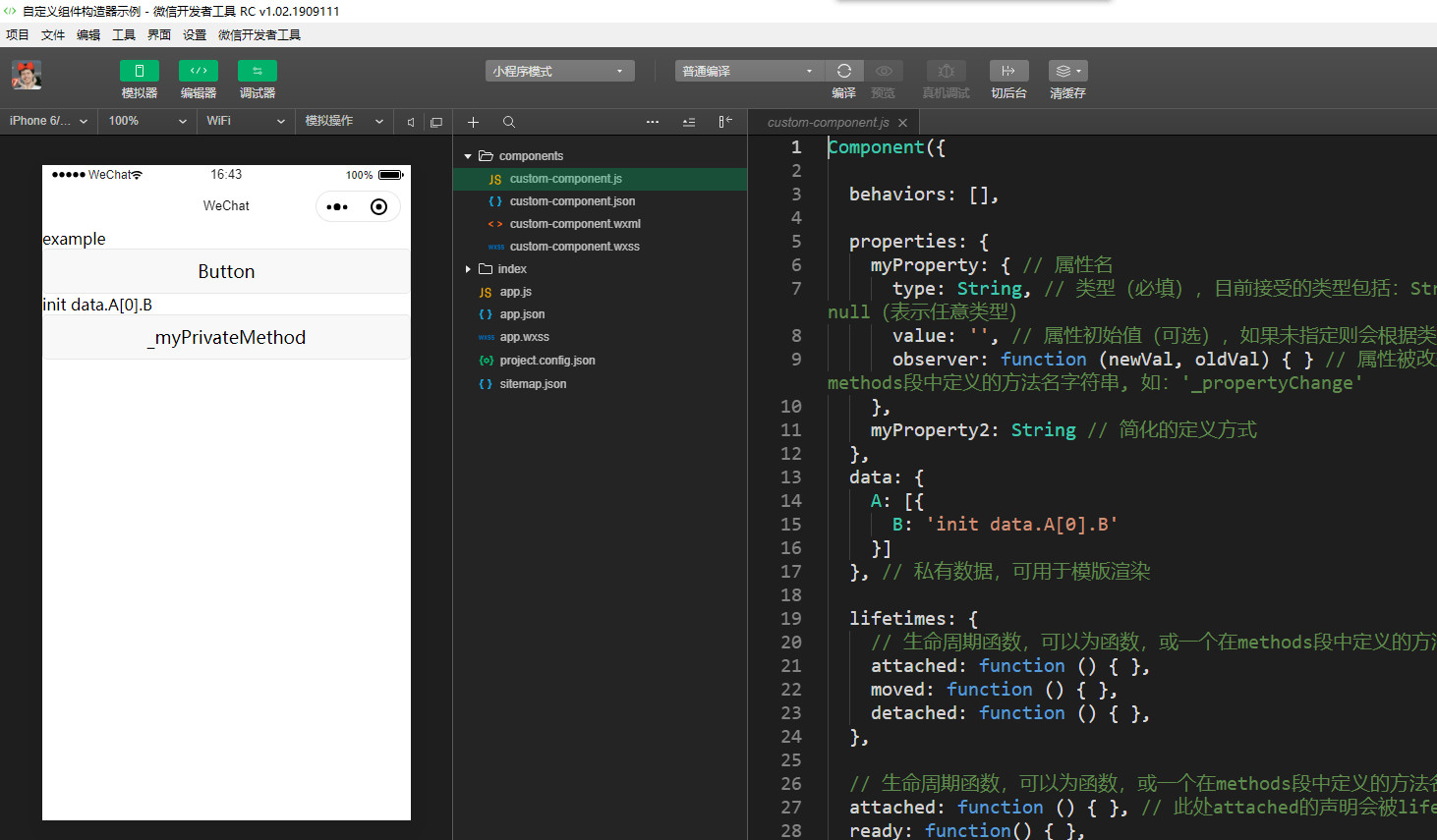Screen dimensions: 1437x840
Task: Open custom-component.json file
Action: (600, 201)
